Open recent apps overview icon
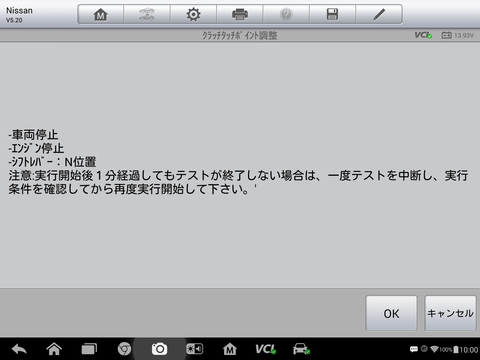480x360 pixels. pyautogui.click(x=89, y=349)
